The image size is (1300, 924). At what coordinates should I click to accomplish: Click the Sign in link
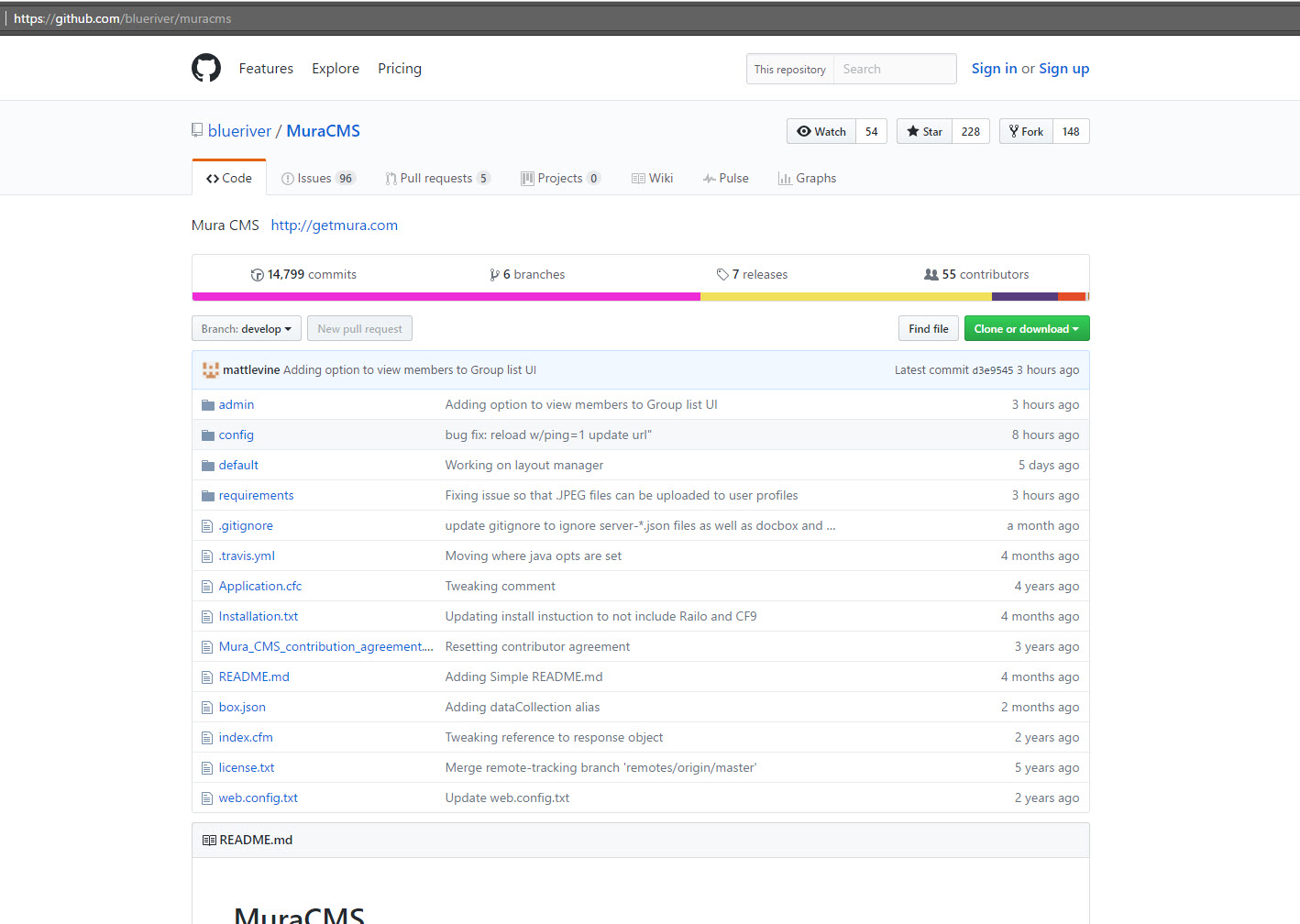995,68
